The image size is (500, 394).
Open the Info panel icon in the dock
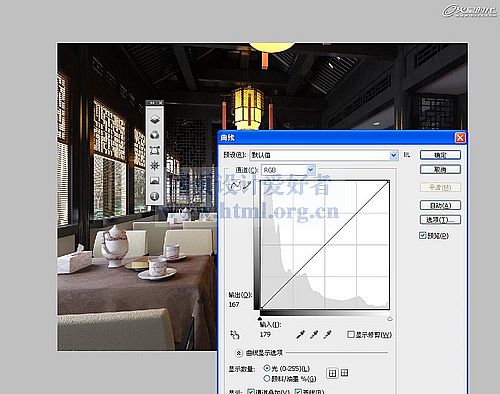(x=154, y=196)
